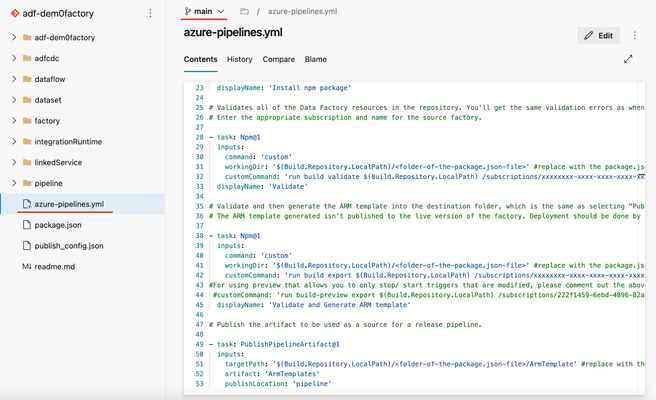Expand the adfcdc folder
656x400 pixels.
tap(14, 58)
